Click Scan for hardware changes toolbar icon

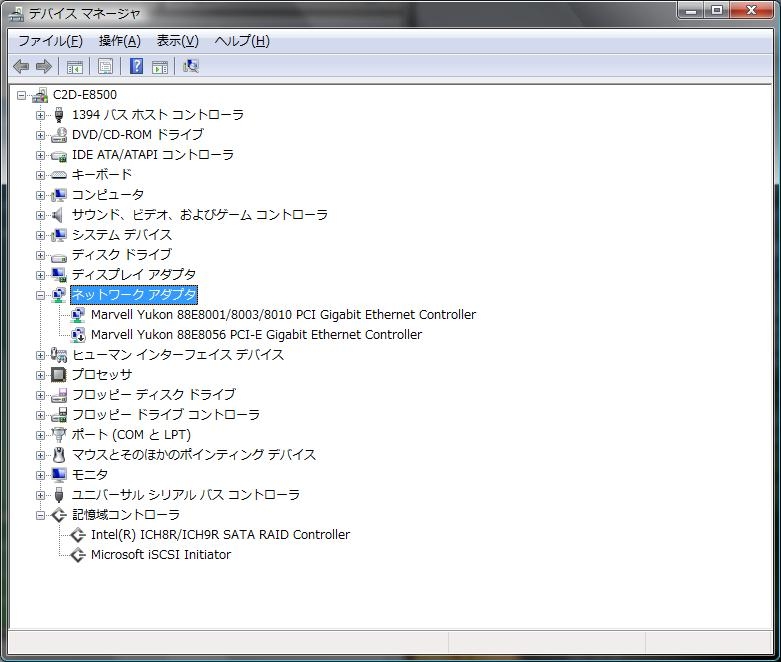[191, 66]
